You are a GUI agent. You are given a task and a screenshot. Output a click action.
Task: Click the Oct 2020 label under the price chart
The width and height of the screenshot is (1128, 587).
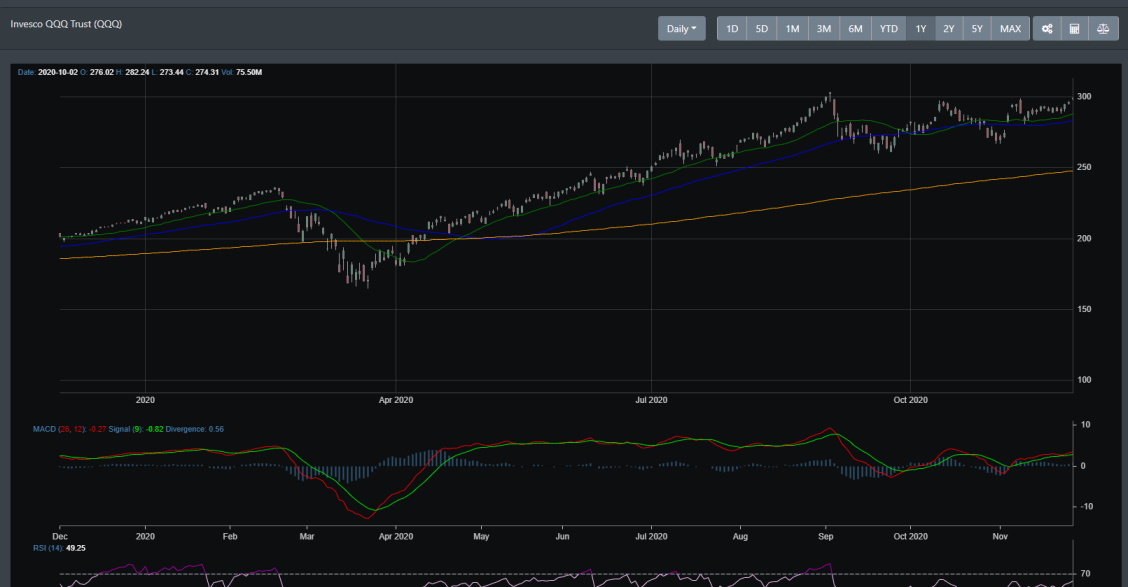[910, 400]
